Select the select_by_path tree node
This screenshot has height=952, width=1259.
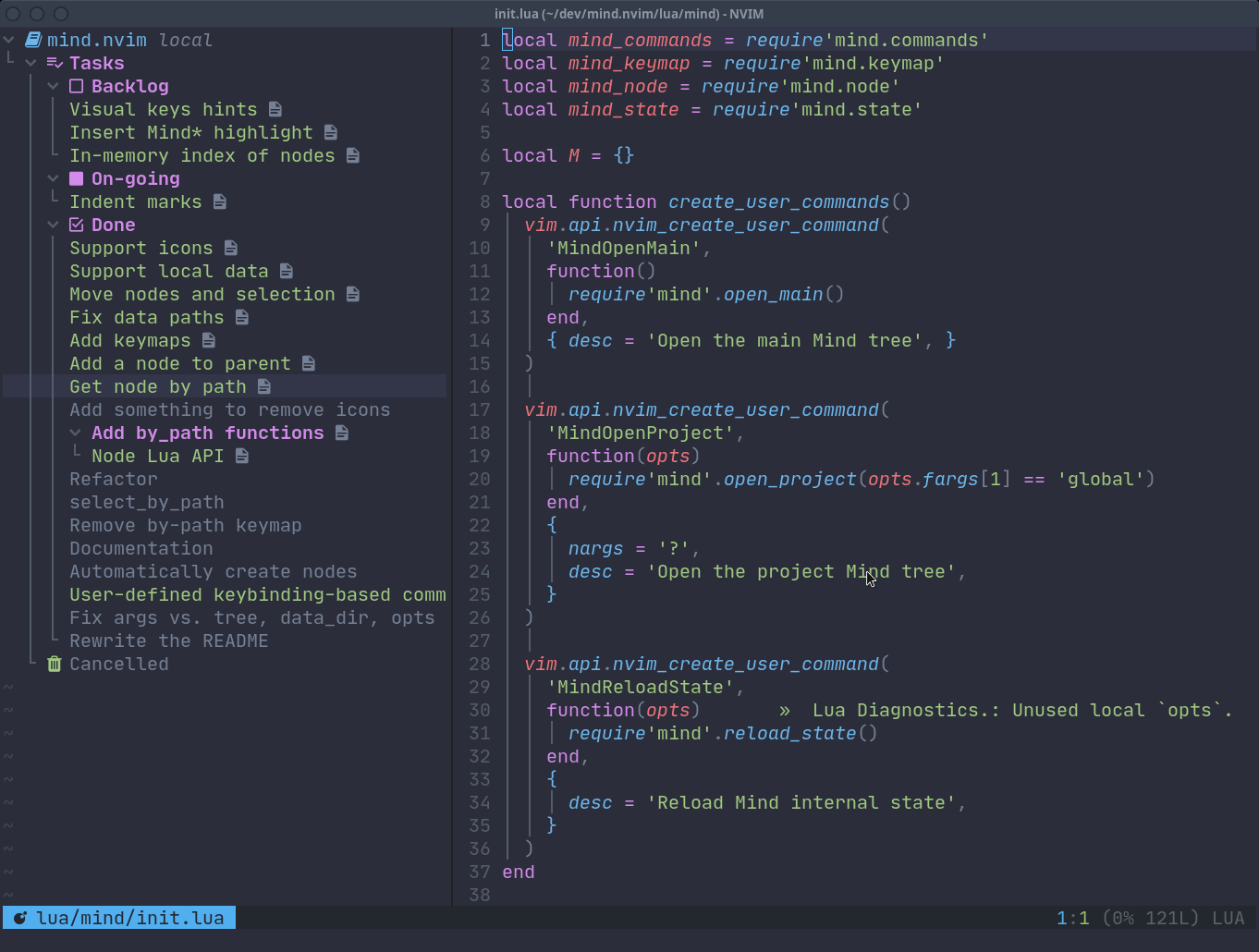point(147,502)
